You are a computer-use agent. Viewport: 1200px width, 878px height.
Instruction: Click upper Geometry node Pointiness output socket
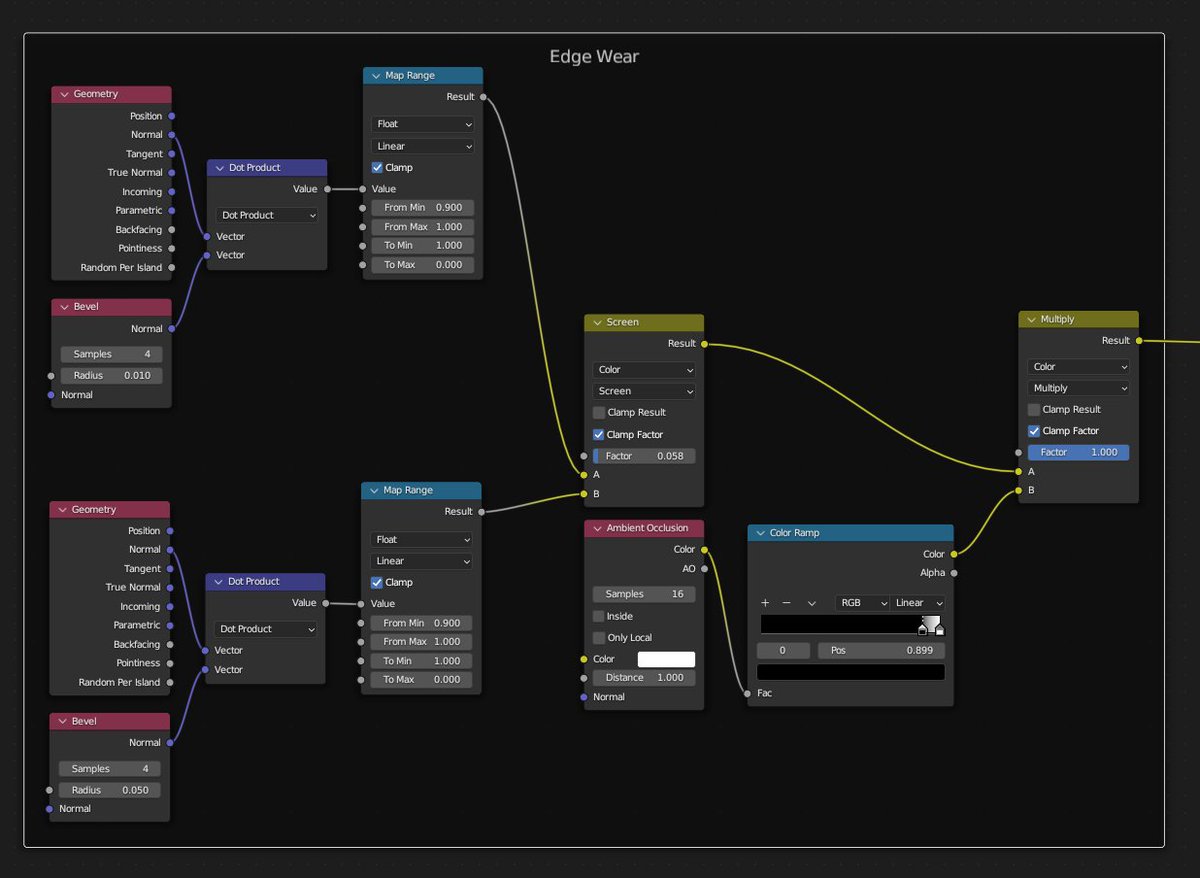172,249
